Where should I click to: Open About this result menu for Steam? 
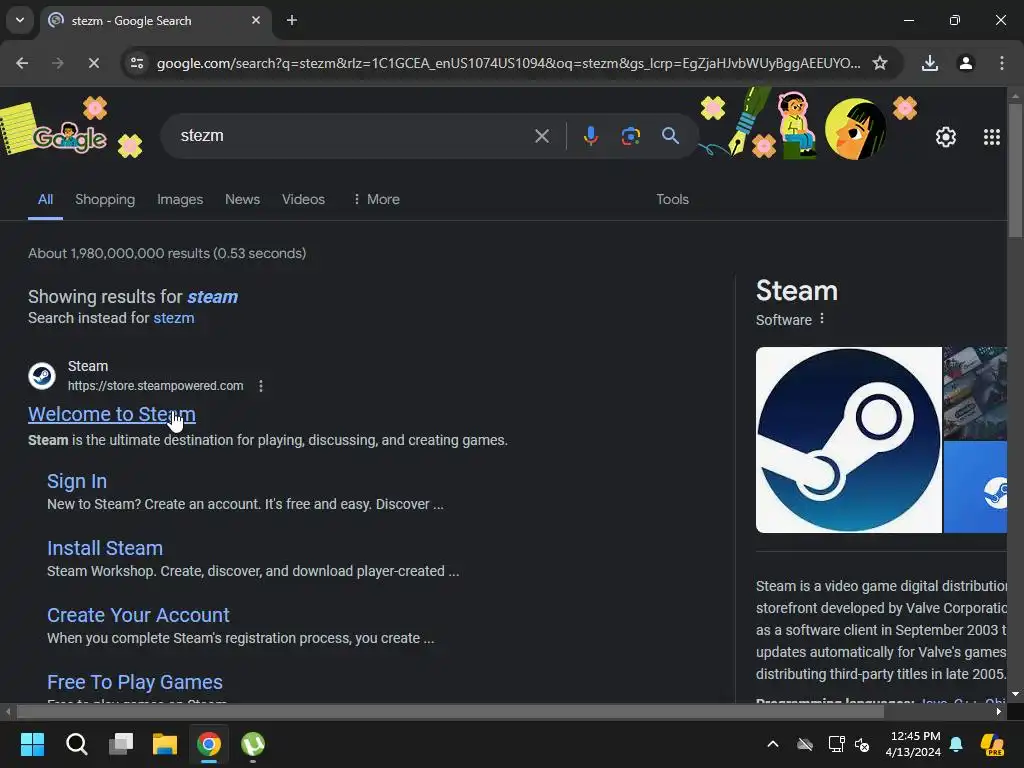[261, 386]
